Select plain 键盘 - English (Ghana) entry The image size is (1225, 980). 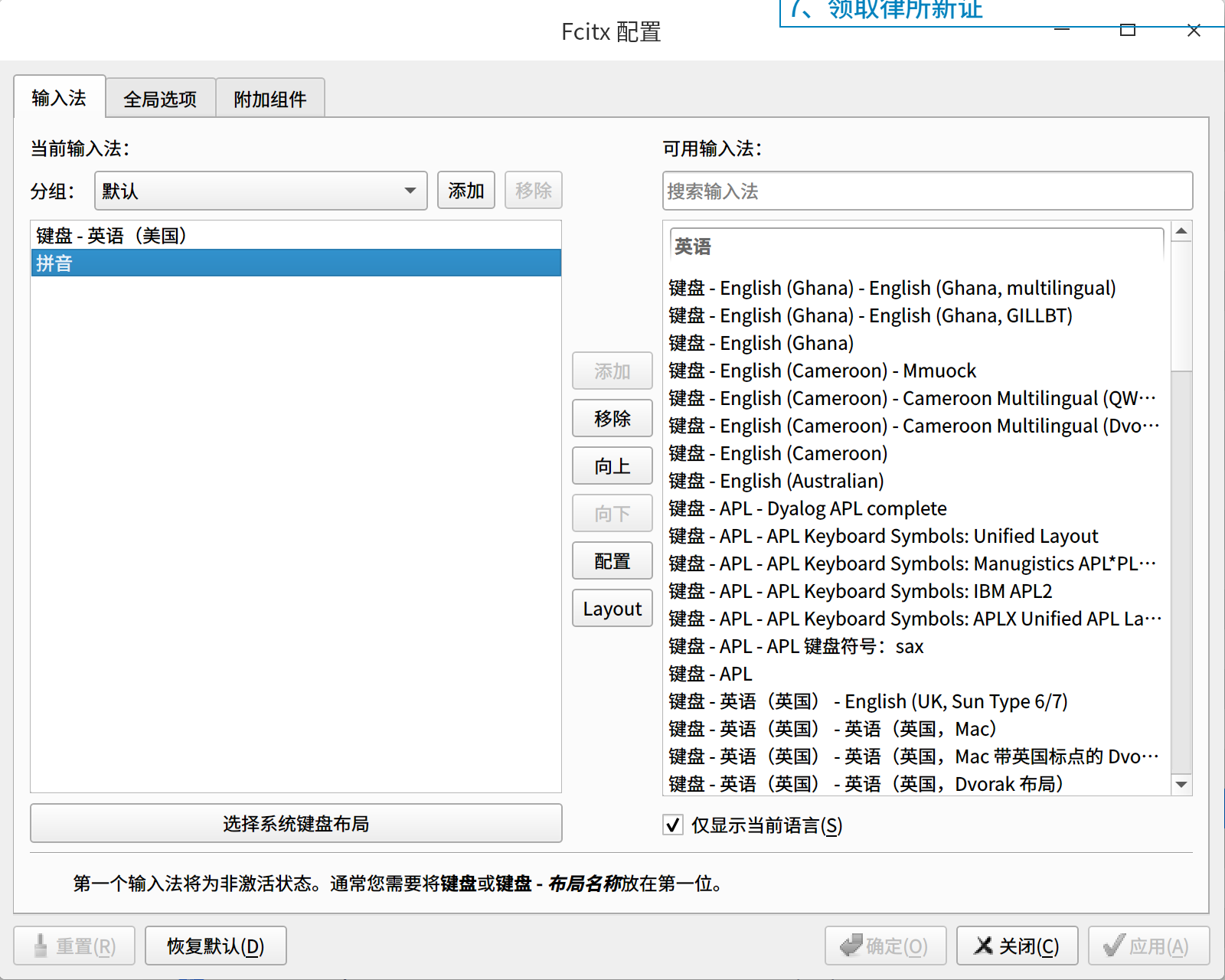point(916,343)
